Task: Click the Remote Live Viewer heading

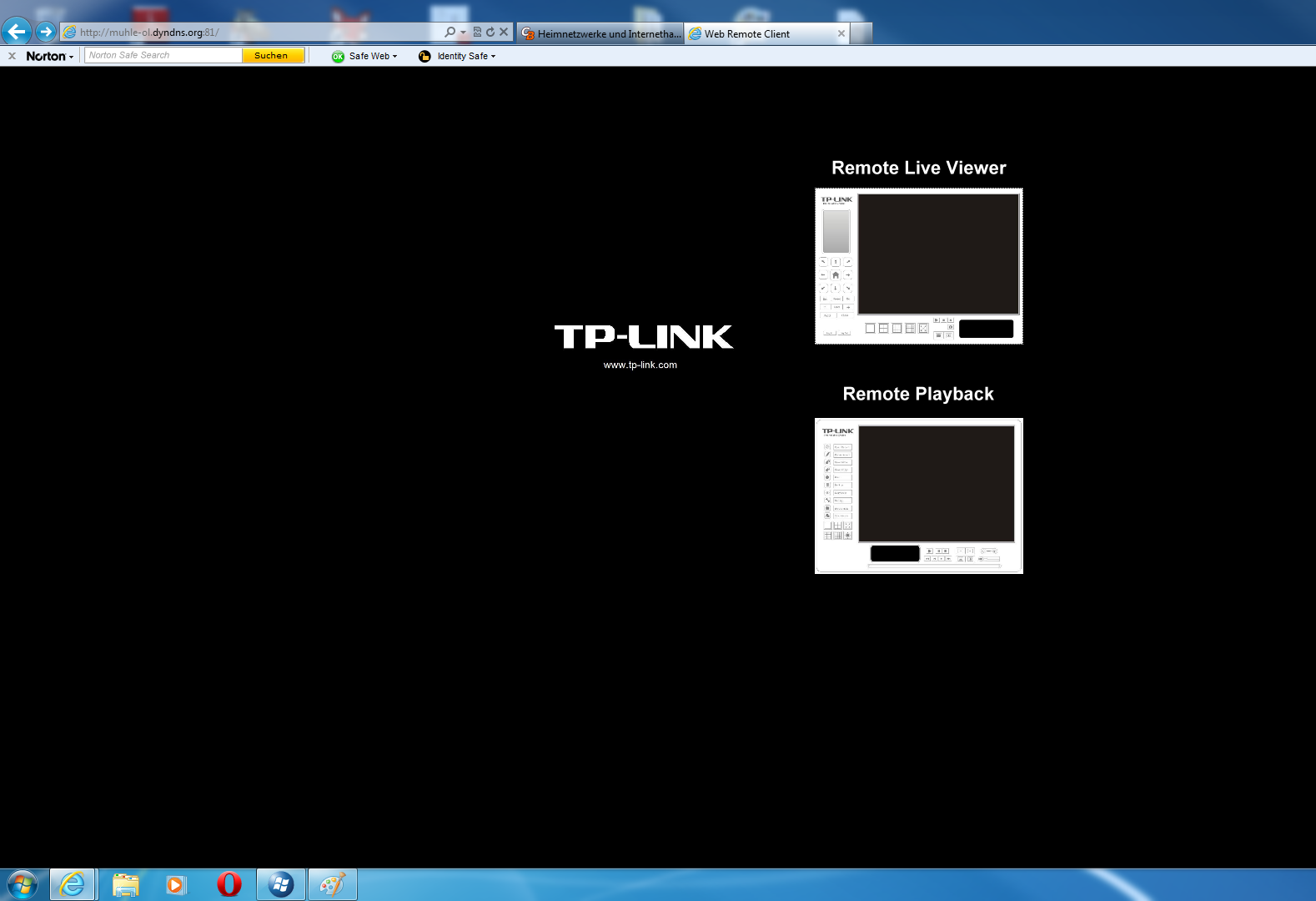Action: pos(919,168)
